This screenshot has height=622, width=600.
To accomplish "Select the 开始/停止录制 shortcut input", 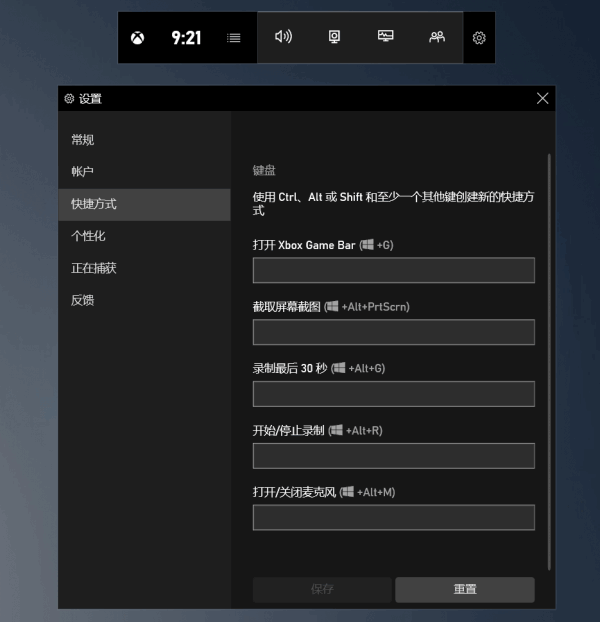I will pos(393,456).
